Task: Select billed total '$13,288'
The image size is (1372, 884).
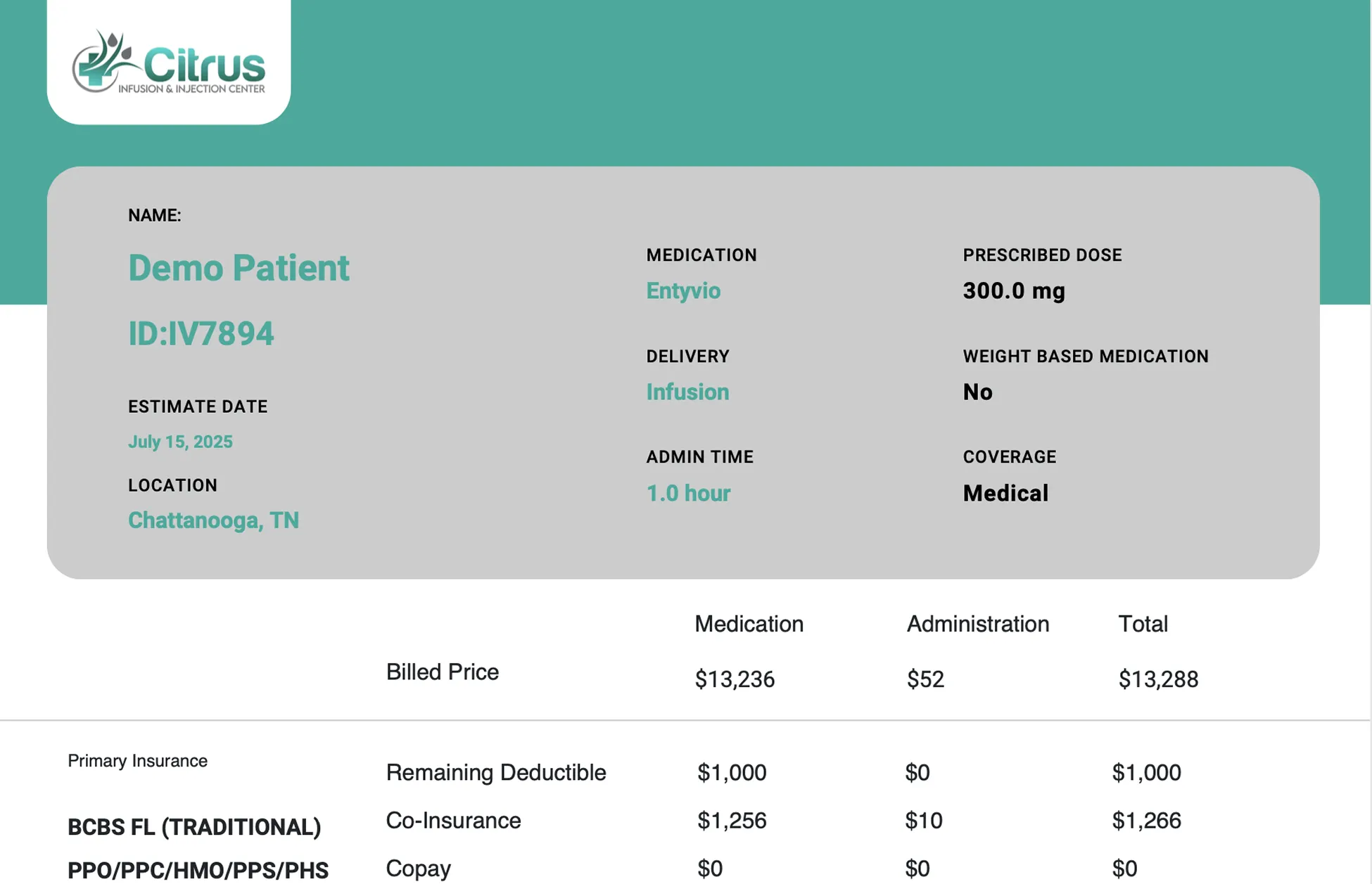Action: [1158, 679]
